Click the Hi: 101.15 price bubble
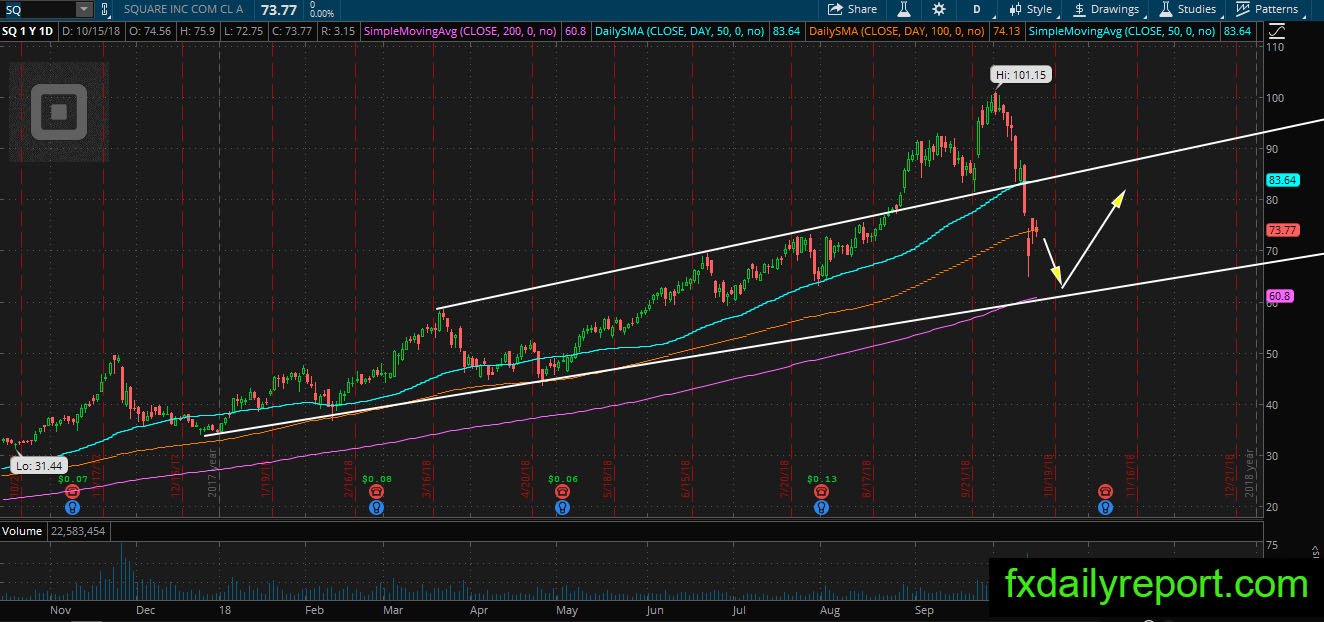 (x=1021, y=74)
